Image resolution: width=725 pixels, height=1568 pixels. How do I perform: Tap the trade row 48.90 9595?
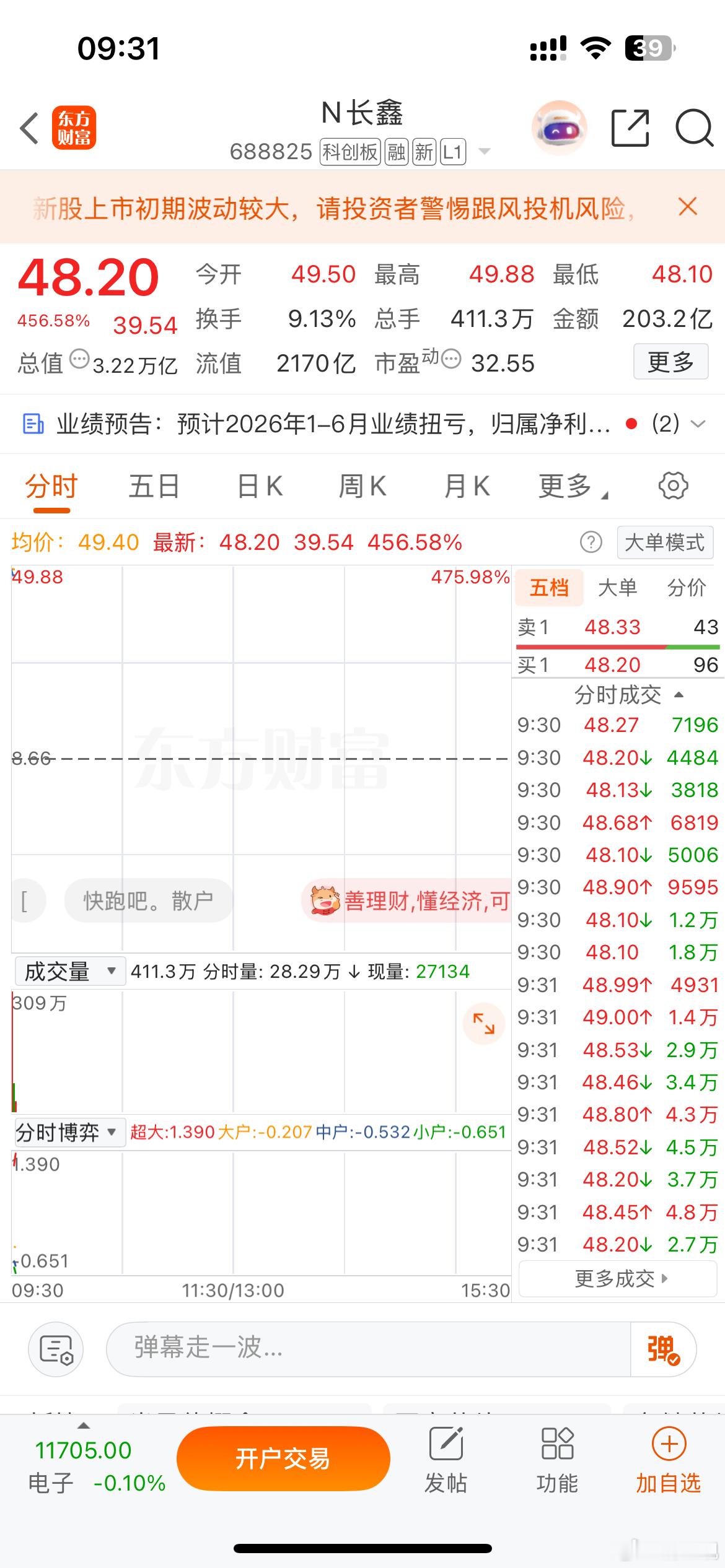coord(618,887)
